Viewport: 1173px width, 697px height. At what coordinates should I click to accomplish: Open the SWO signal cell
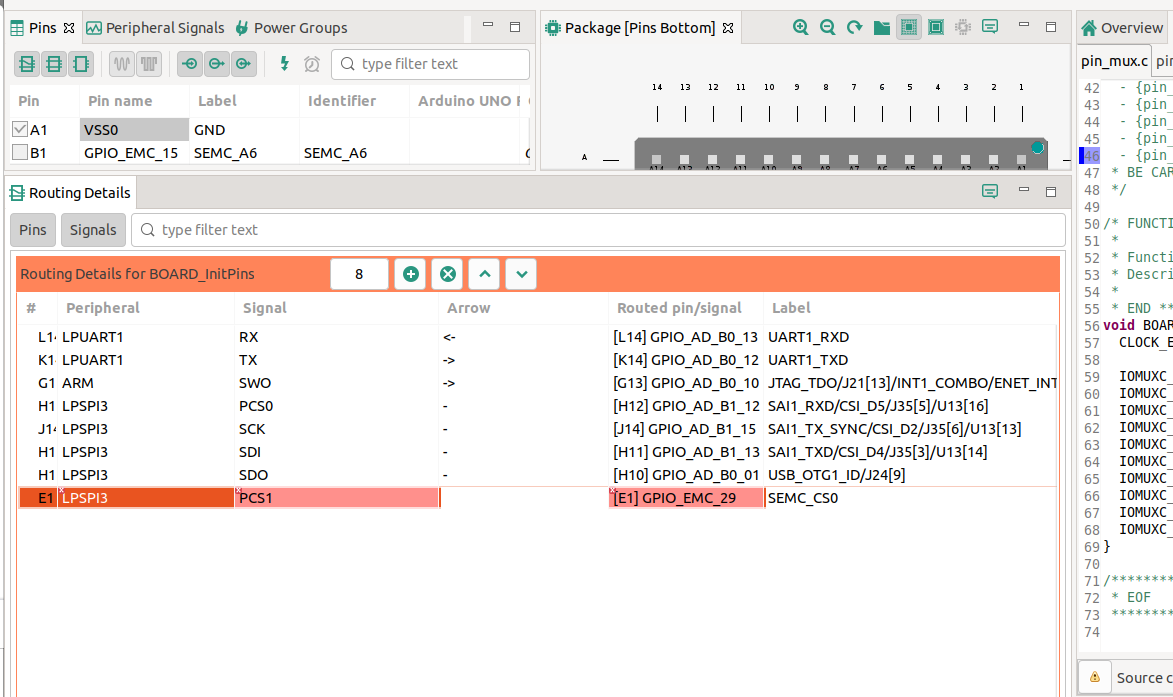337,383
